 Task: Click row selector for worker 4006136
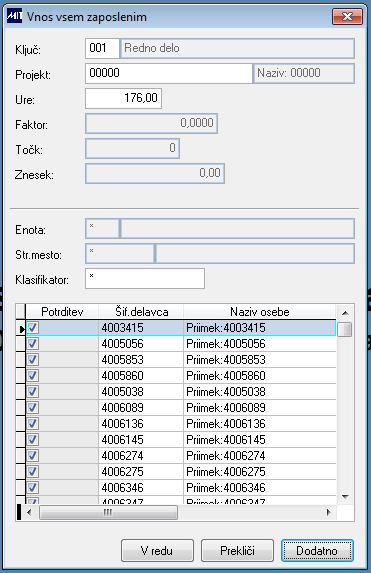21,424
